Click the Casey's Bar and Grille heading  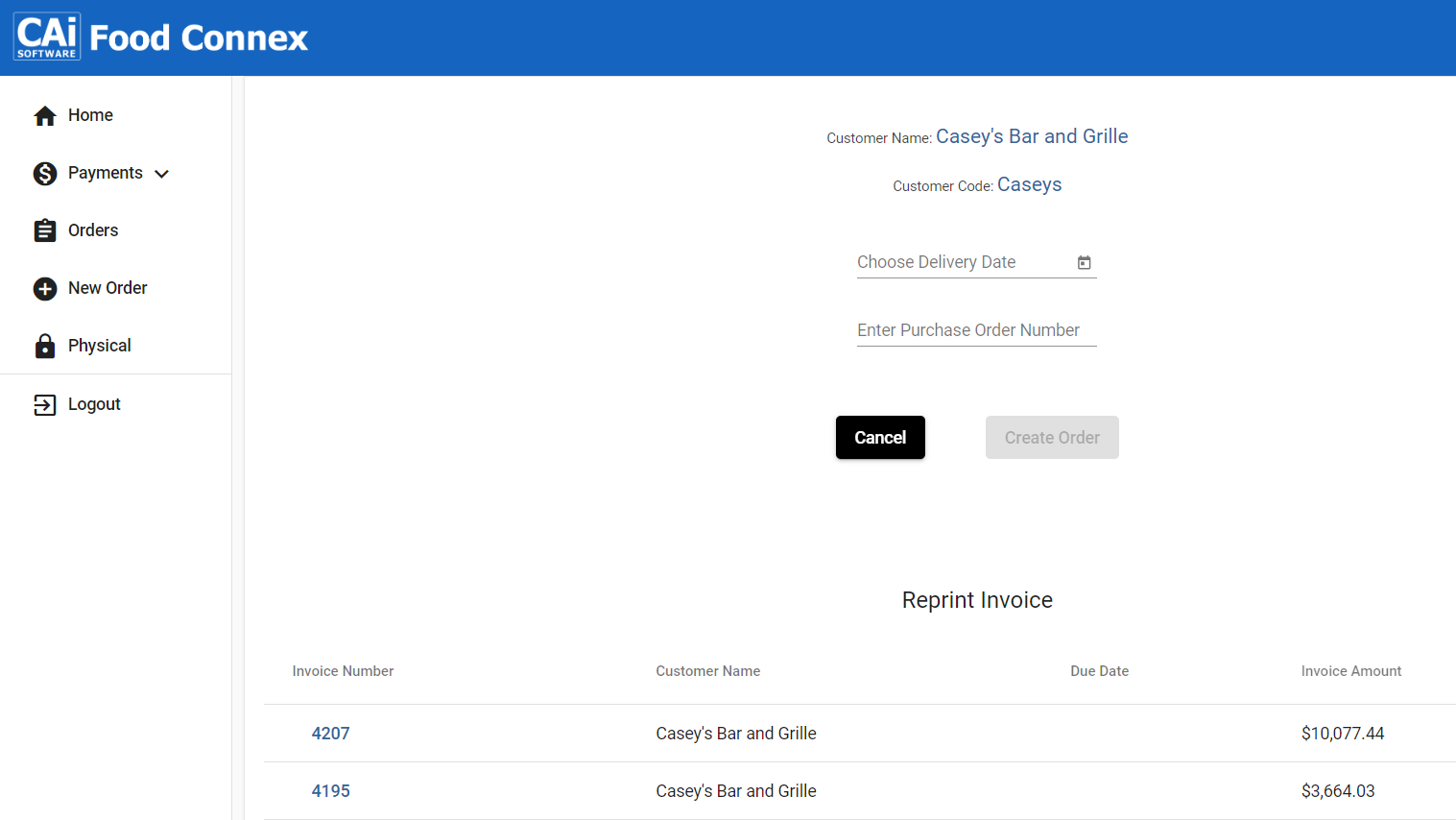click(x=1032, y=136)
